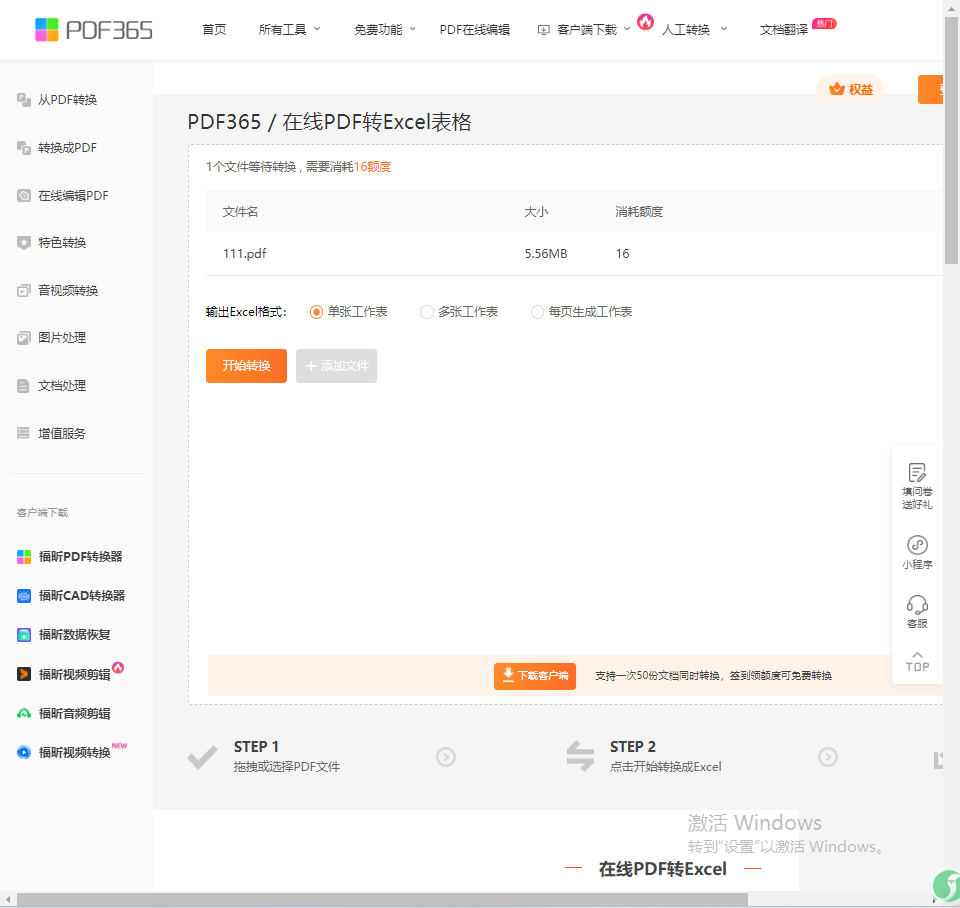Screen dimensions: 960x908
Task: Open 文档翻译 in top navigation
Action: click(x=784, y=29)
